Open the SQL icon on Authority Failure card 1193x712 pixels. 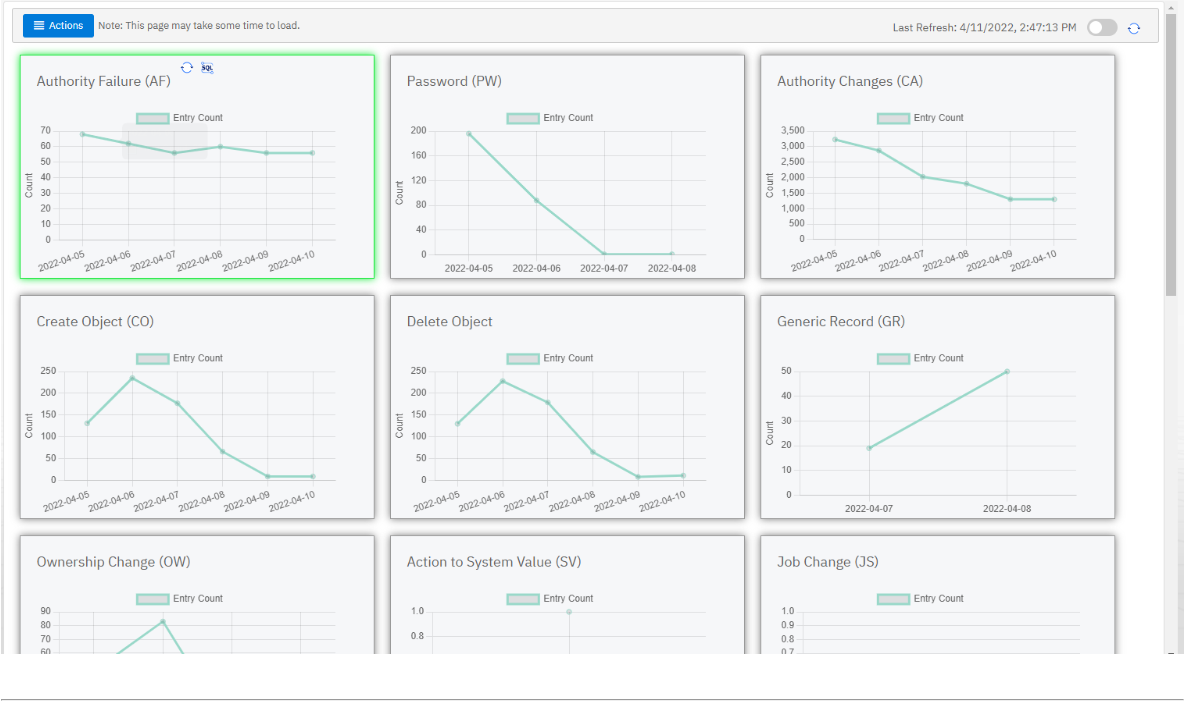pos(207,68)
